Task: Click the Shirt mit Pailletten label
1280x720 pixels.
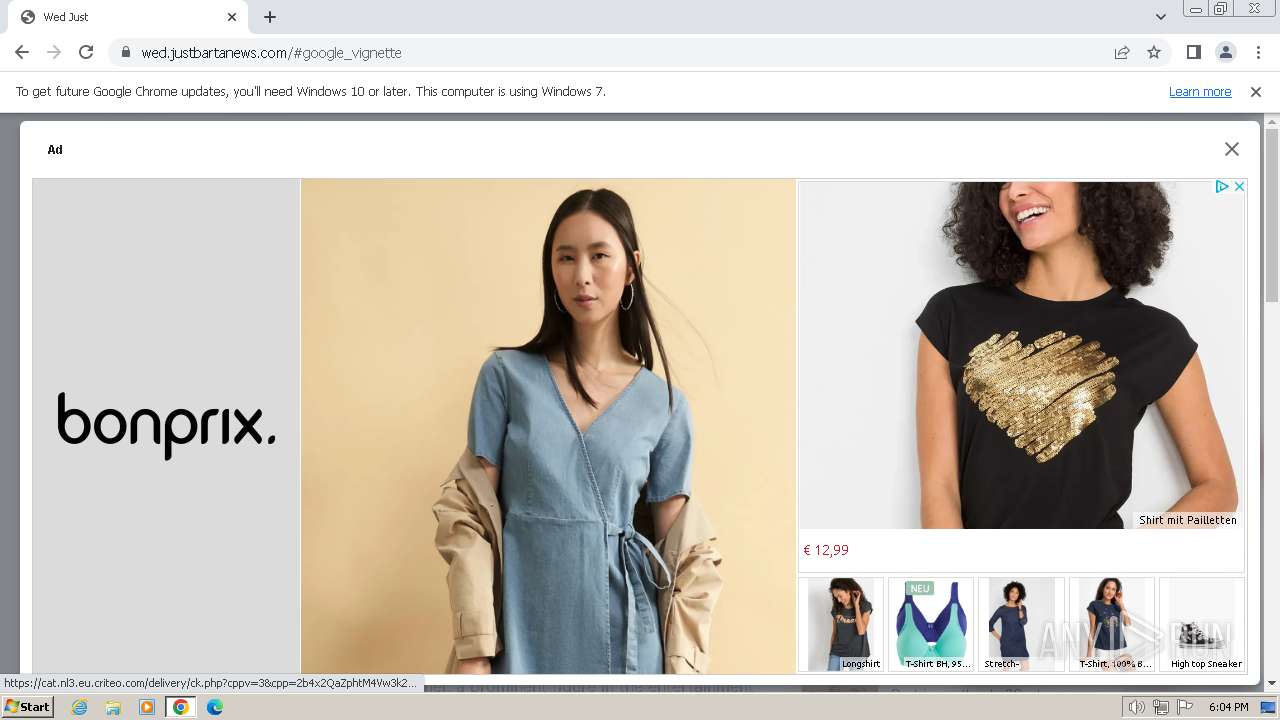Action: [1188, 520]
